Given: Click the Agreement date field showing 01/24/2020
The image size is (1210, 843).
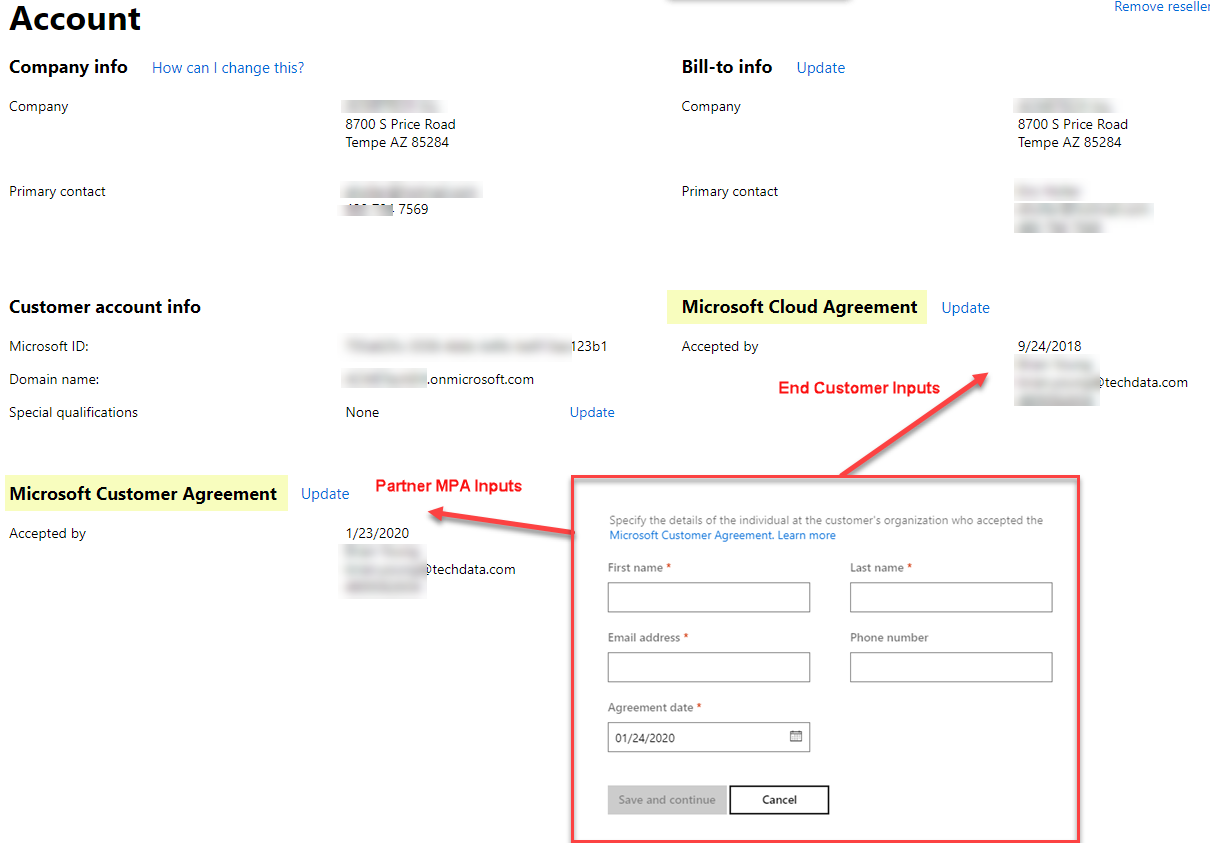Looking at the screenshot, I should coord(709,737).
